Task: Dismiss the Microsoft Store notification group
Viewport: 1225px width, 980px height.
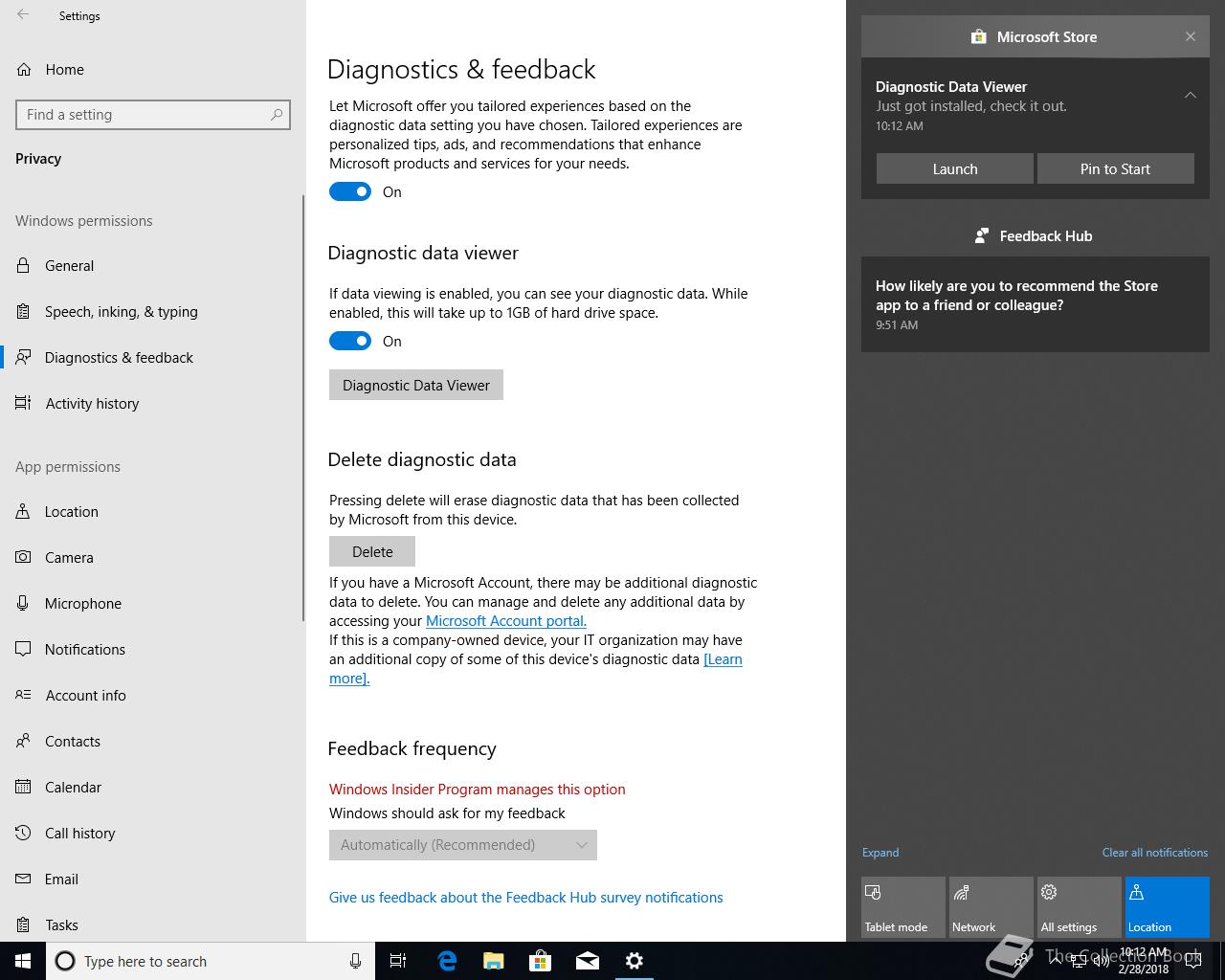Action: click(1191, 36)
